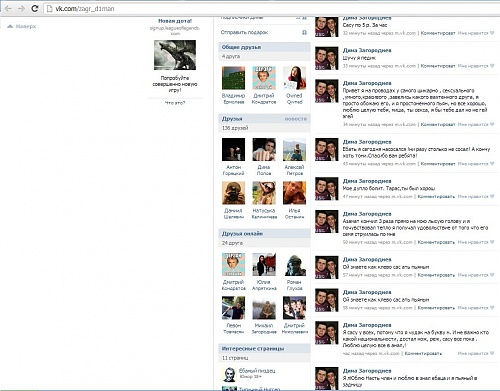Click the Новая дота ad image

pos(175,55)
